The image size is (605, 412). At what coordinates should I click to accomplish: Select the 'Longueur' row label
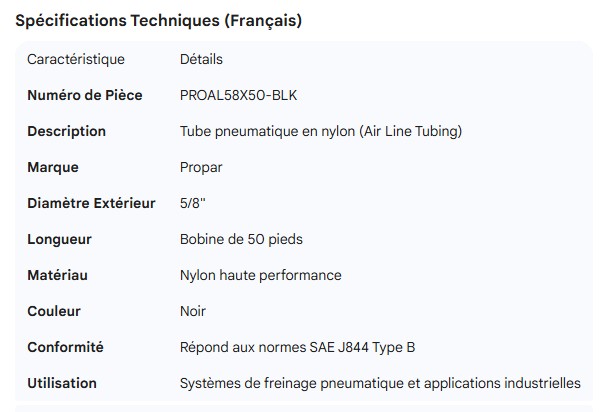[x=60, y=239]
